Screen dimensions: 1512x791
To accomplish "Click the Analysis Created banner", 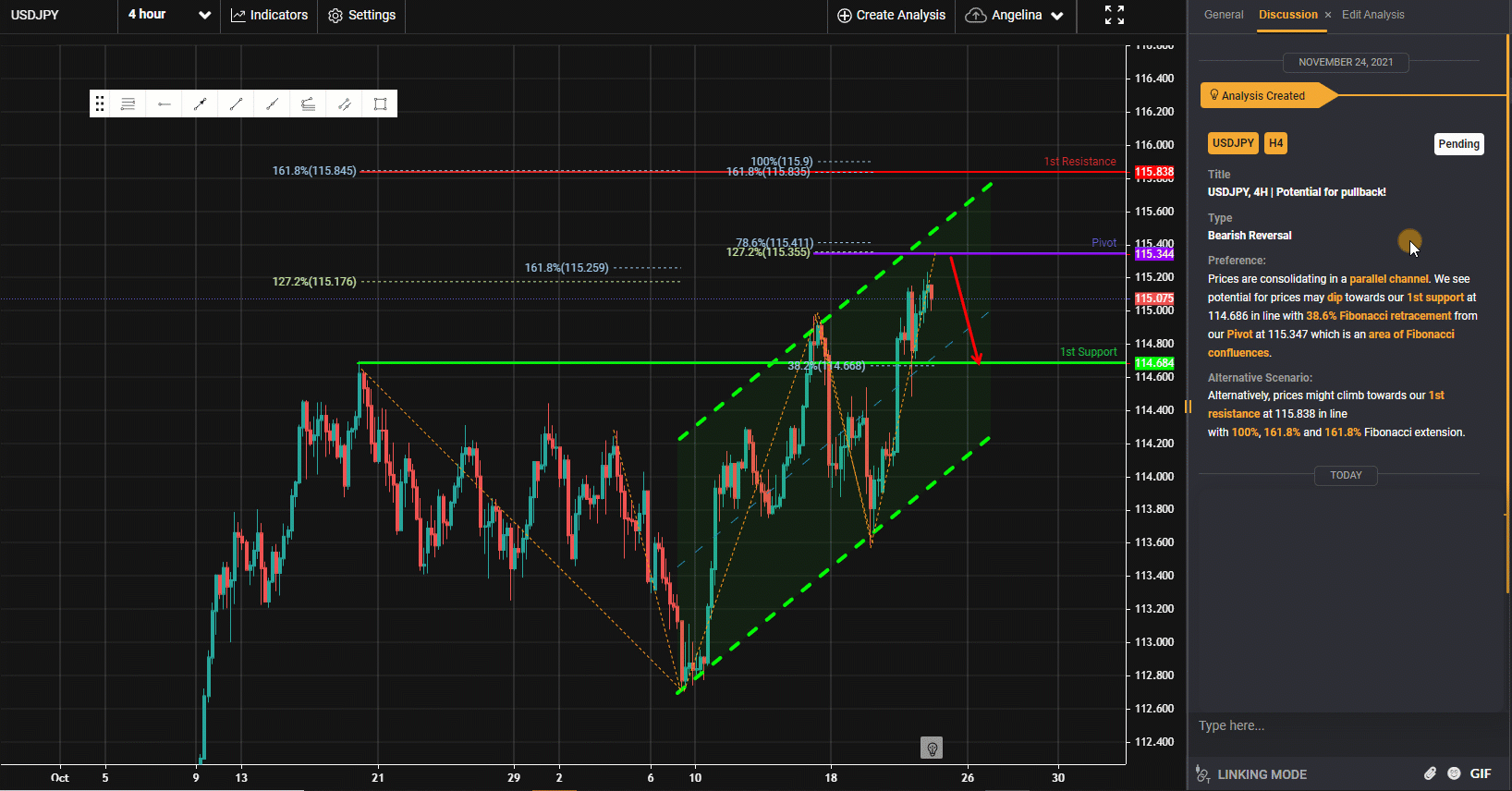I will [1268, 95].
